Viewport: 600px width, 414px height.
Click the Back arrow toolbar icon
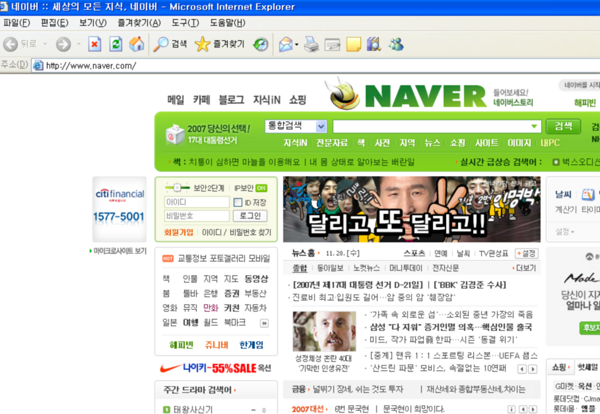pyautogui.click(x=10, y=44)
